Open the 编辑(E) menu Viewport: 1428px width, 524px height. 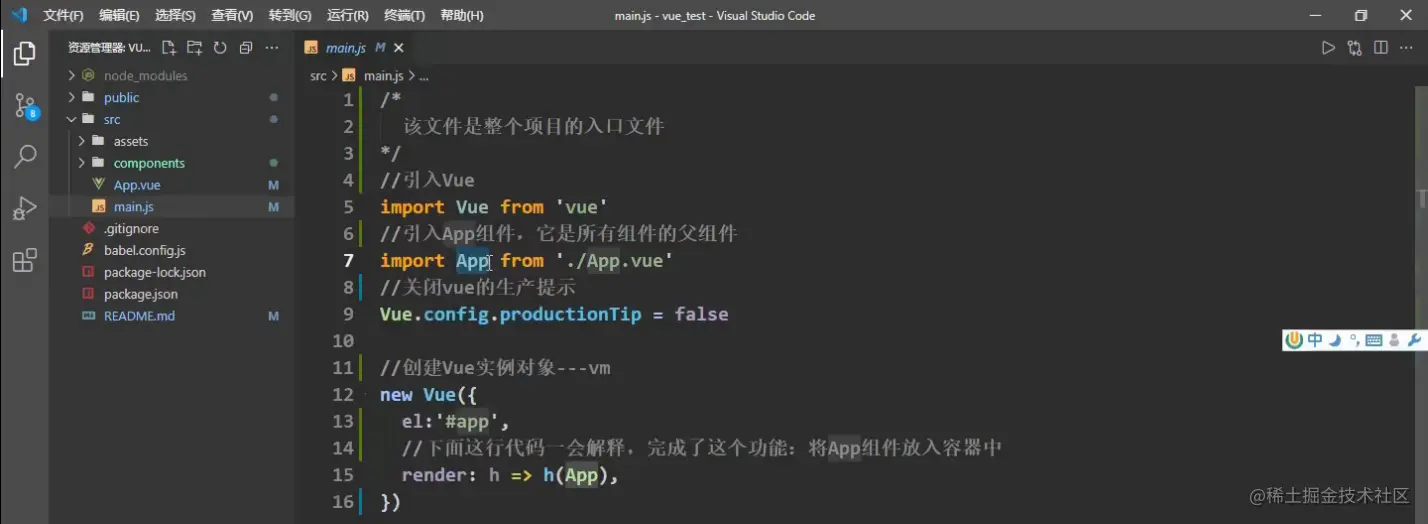120,16
